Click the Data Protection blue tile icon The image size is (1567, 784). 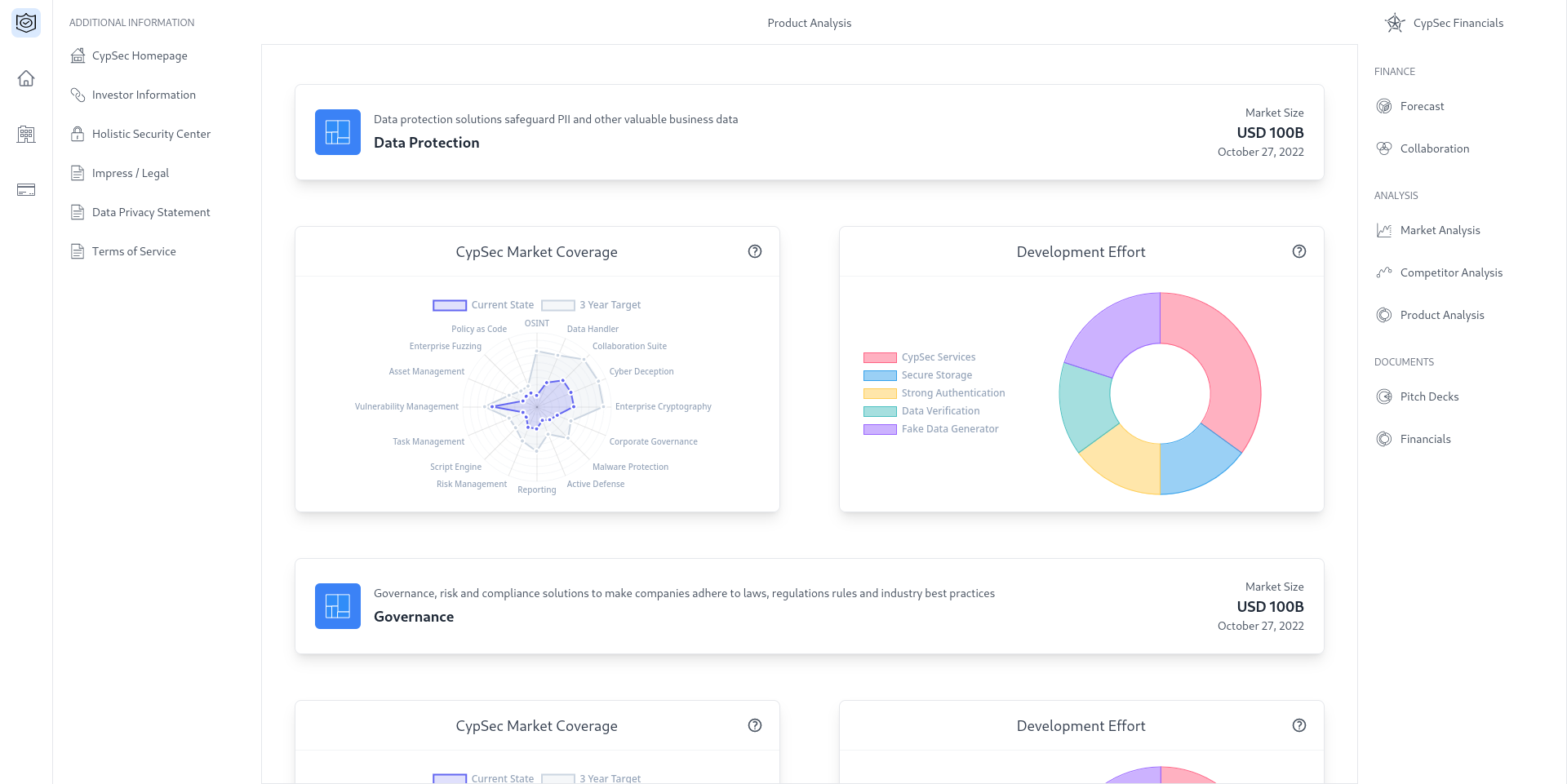pyautogui.click(x=337, y=131)
